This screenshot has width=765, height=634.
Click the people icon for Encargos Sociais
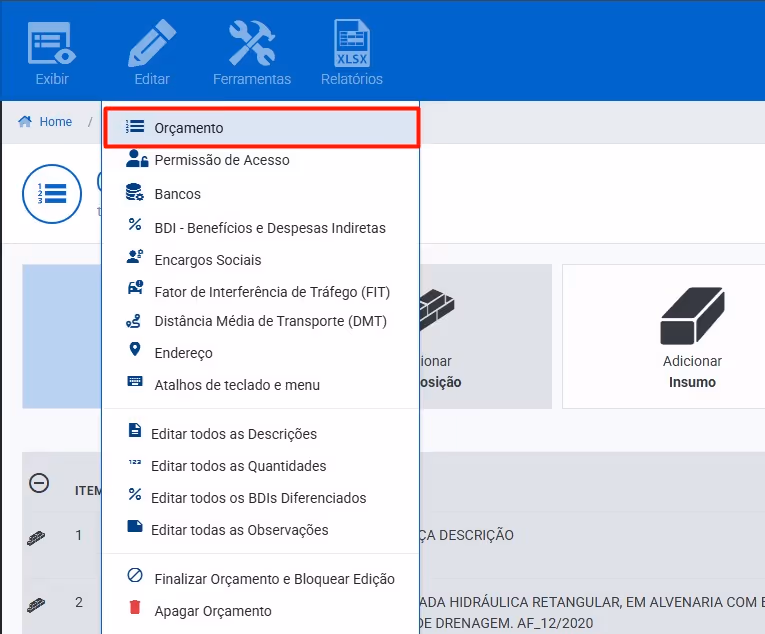(135, 257)
